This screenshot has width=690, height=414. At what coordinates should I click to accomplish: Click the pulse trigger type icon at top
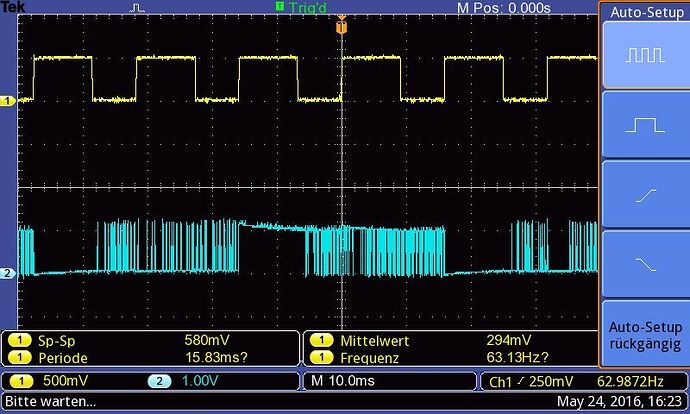click(138, 8)
